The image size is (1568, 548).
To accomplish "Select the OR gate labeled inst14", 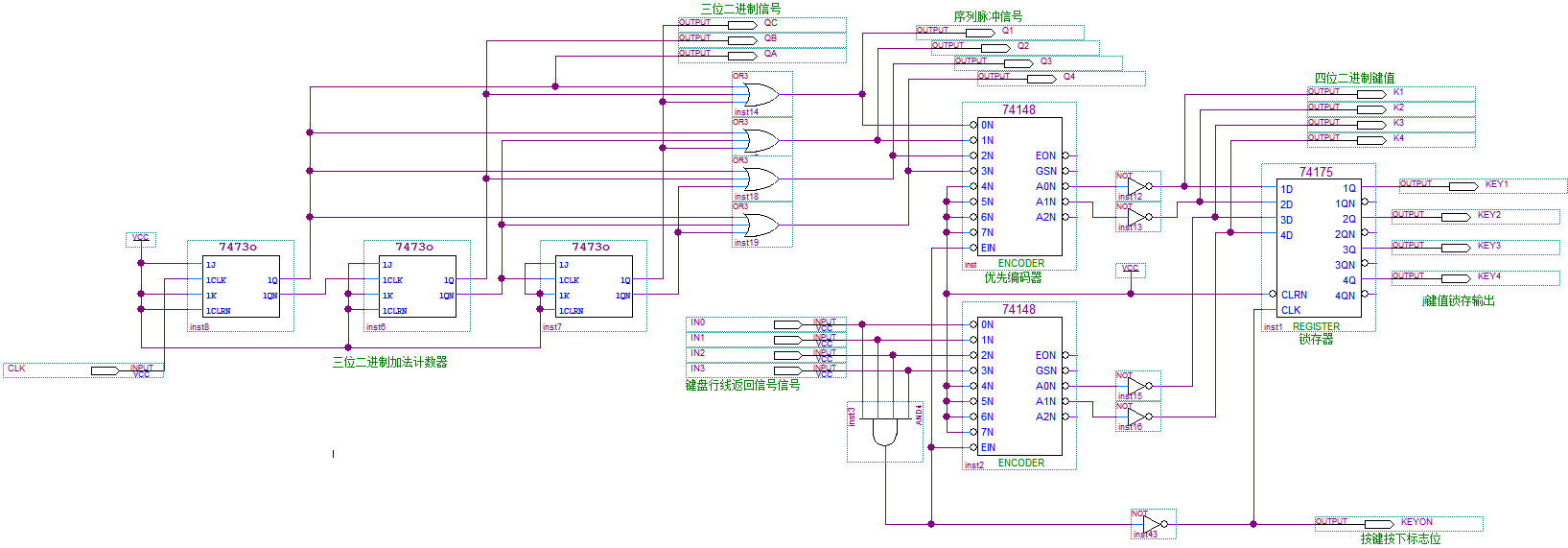I will (x=758, y=94).
